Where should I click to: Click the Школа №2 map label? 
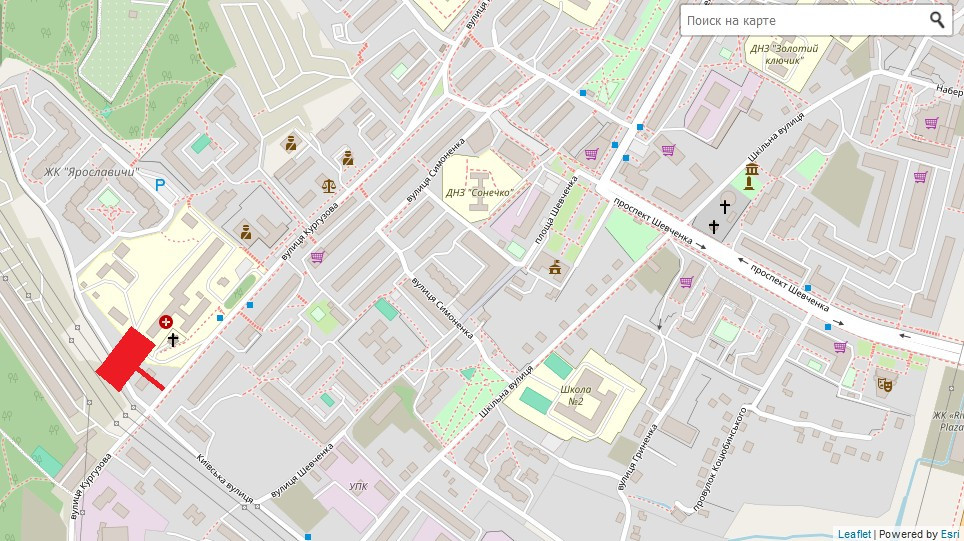575,395
